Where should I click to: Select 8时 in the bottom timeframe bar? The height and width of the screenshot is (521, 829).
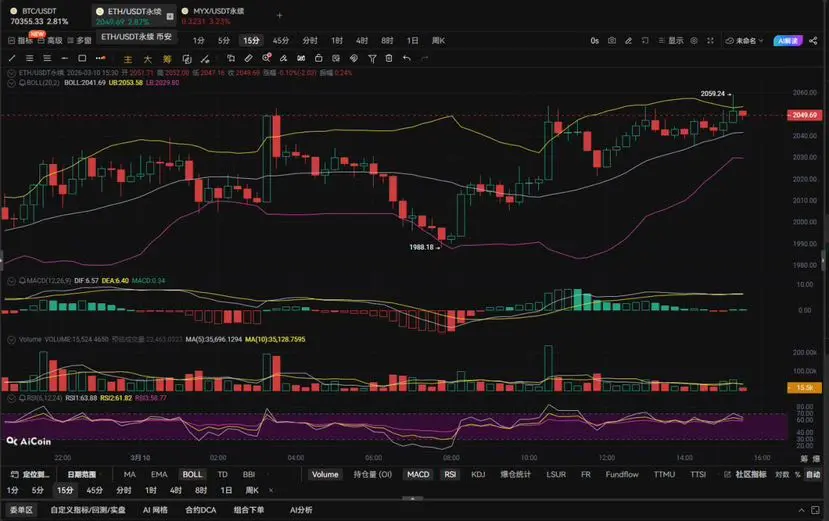[201, 491]
